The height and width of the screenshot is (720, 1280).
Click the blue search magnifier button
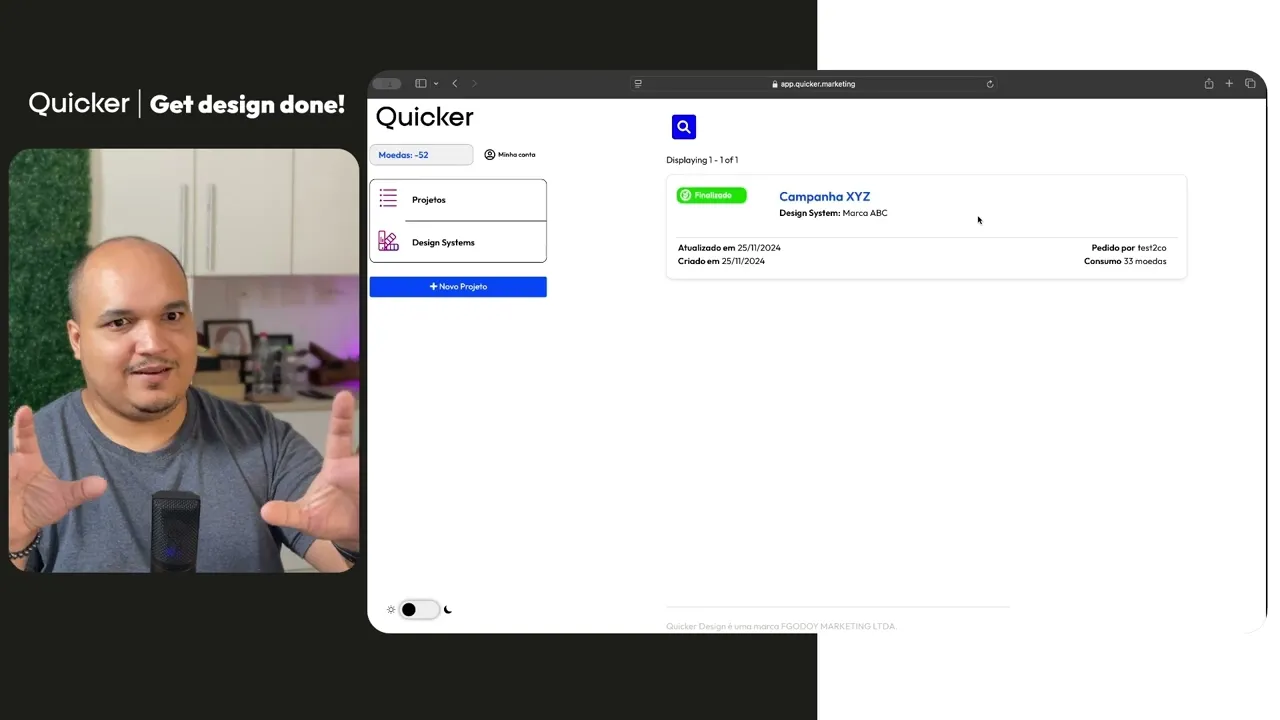tap(684, 127)
